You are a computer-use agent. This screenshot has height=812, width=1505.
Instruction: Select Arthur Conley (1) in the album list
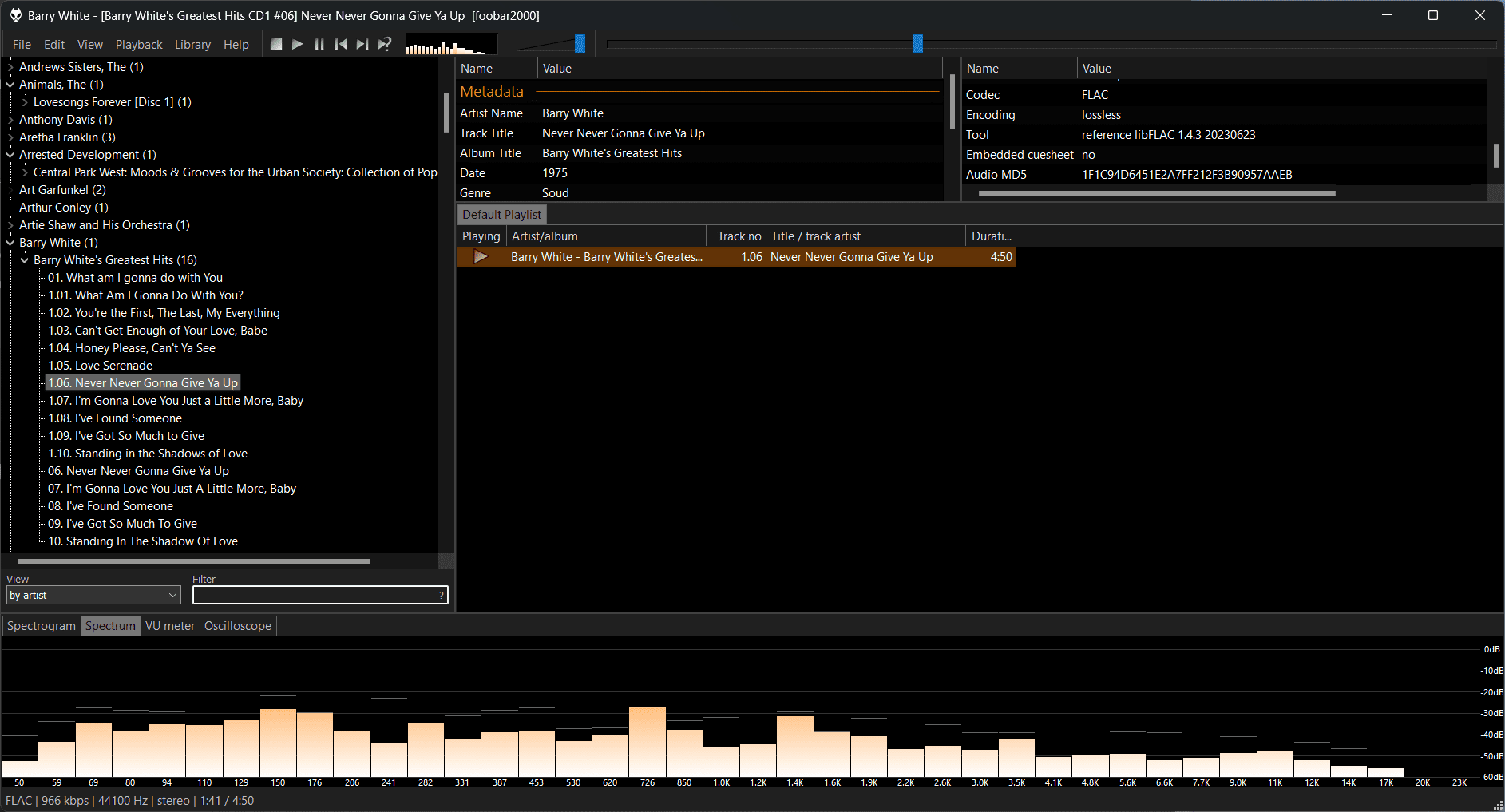point(64,208)
